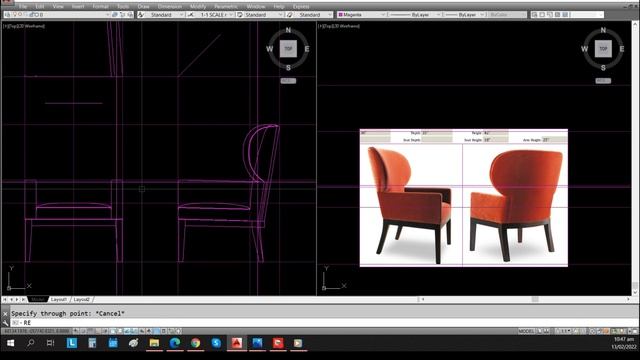Click the horizontal scrollbar thumb
640x360 pixels.
pos(535,299)
